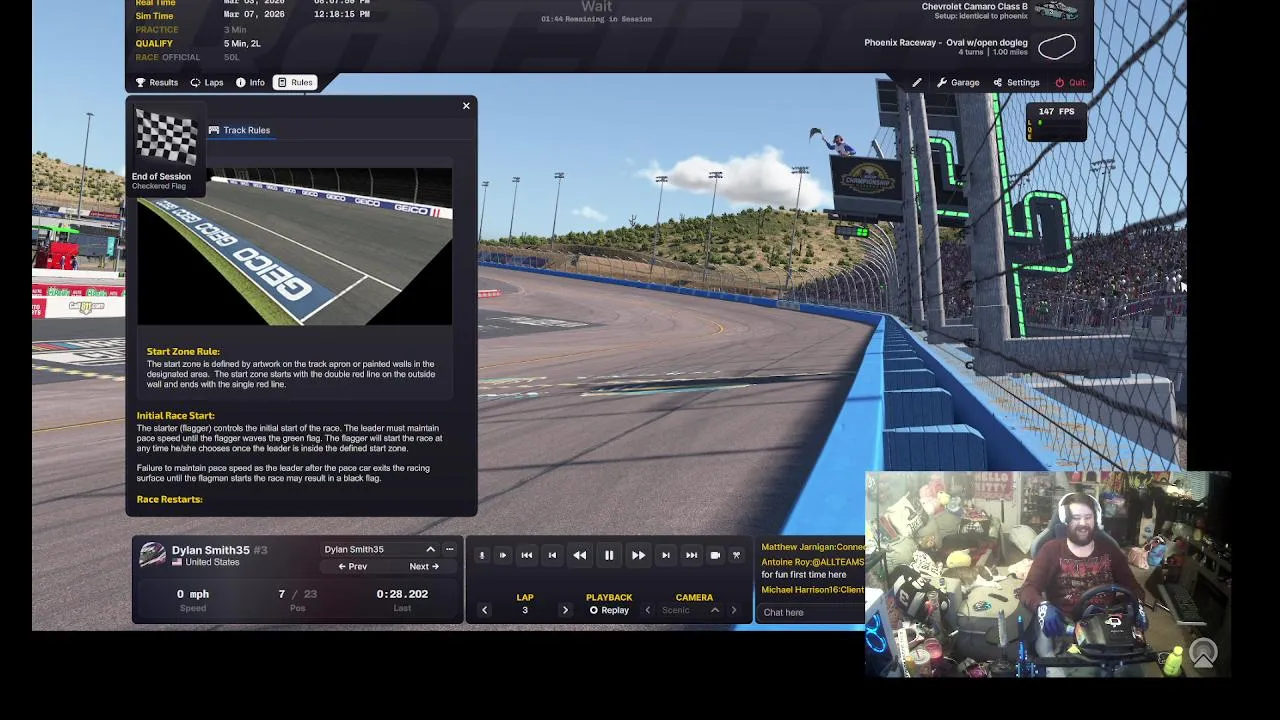Click the Dylan Smith35 helmet icon

click(x=152, y=555)
